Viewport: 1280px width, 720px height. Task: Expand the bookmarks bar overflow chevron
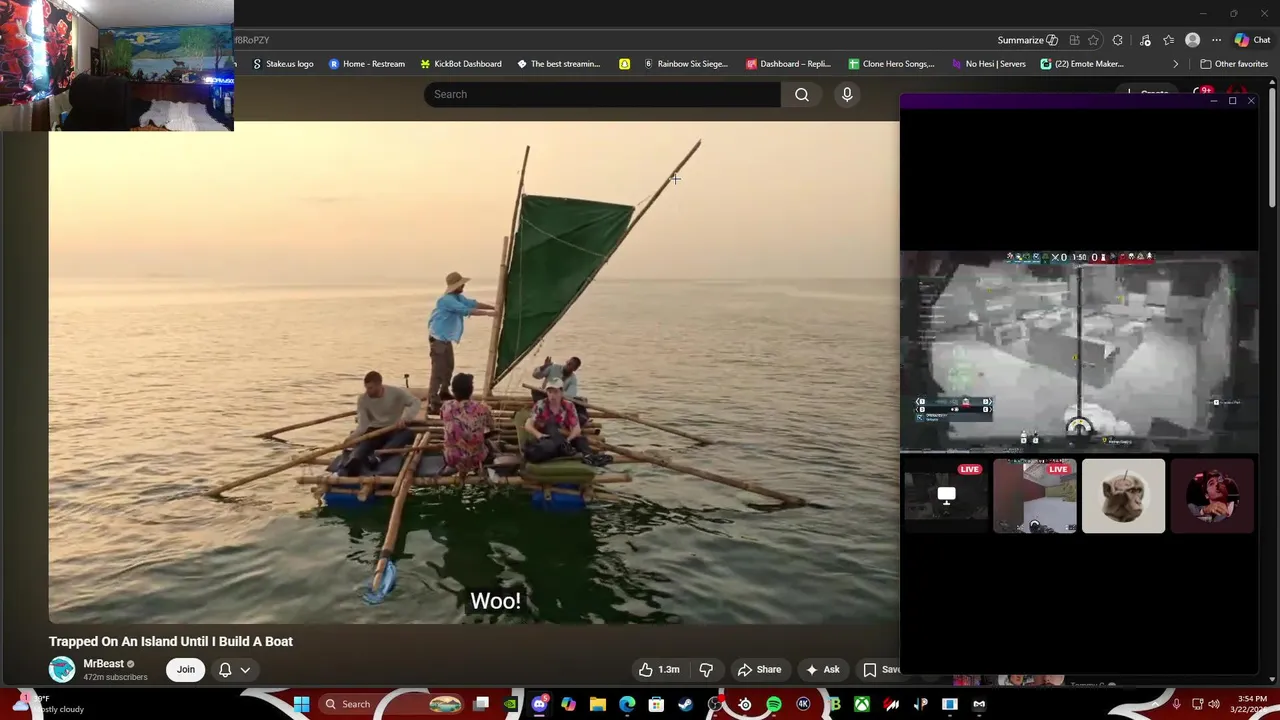click(x=1175, y=64)
